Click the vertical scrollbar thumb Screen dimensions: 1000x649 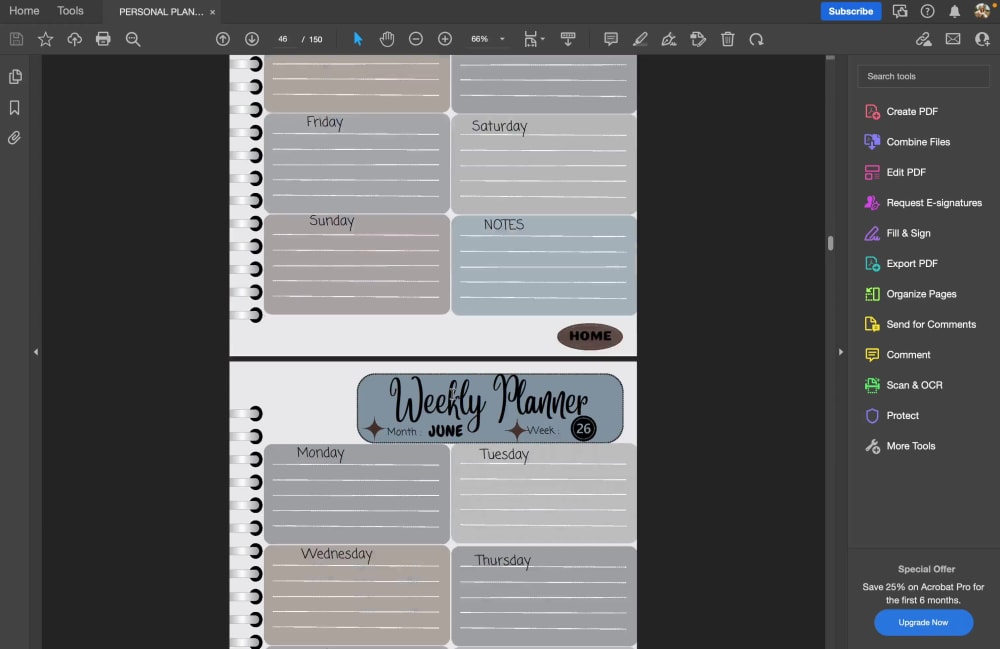point(830,243)
